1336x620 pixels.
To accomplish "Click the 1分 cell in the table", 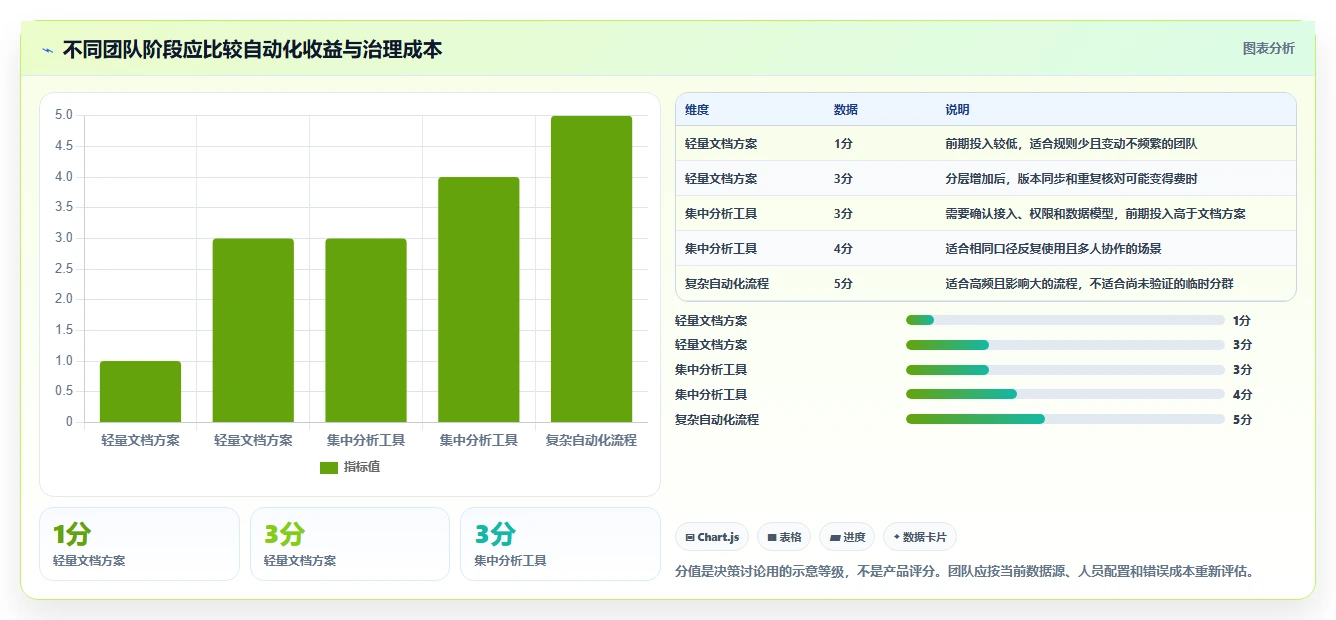I will [x=843, y=144].
